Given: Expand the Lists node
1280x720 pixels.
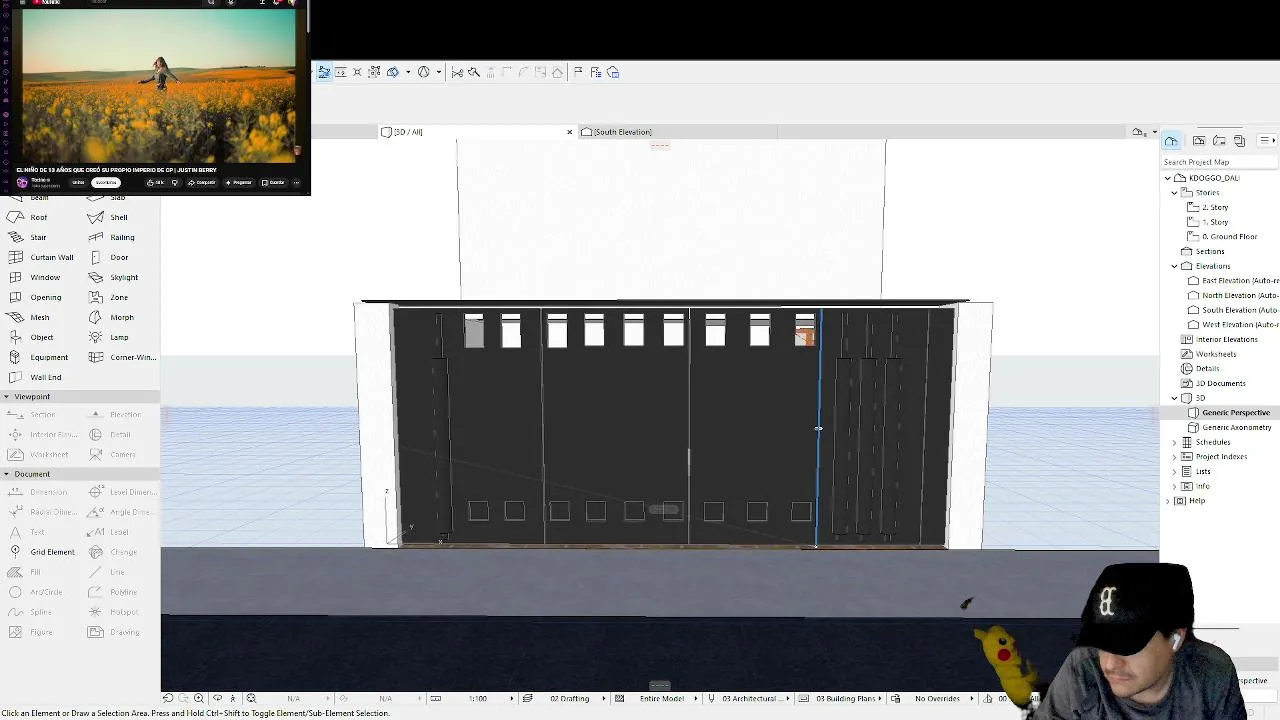Looking at the screenshot, I should [x=1175, y=471].
